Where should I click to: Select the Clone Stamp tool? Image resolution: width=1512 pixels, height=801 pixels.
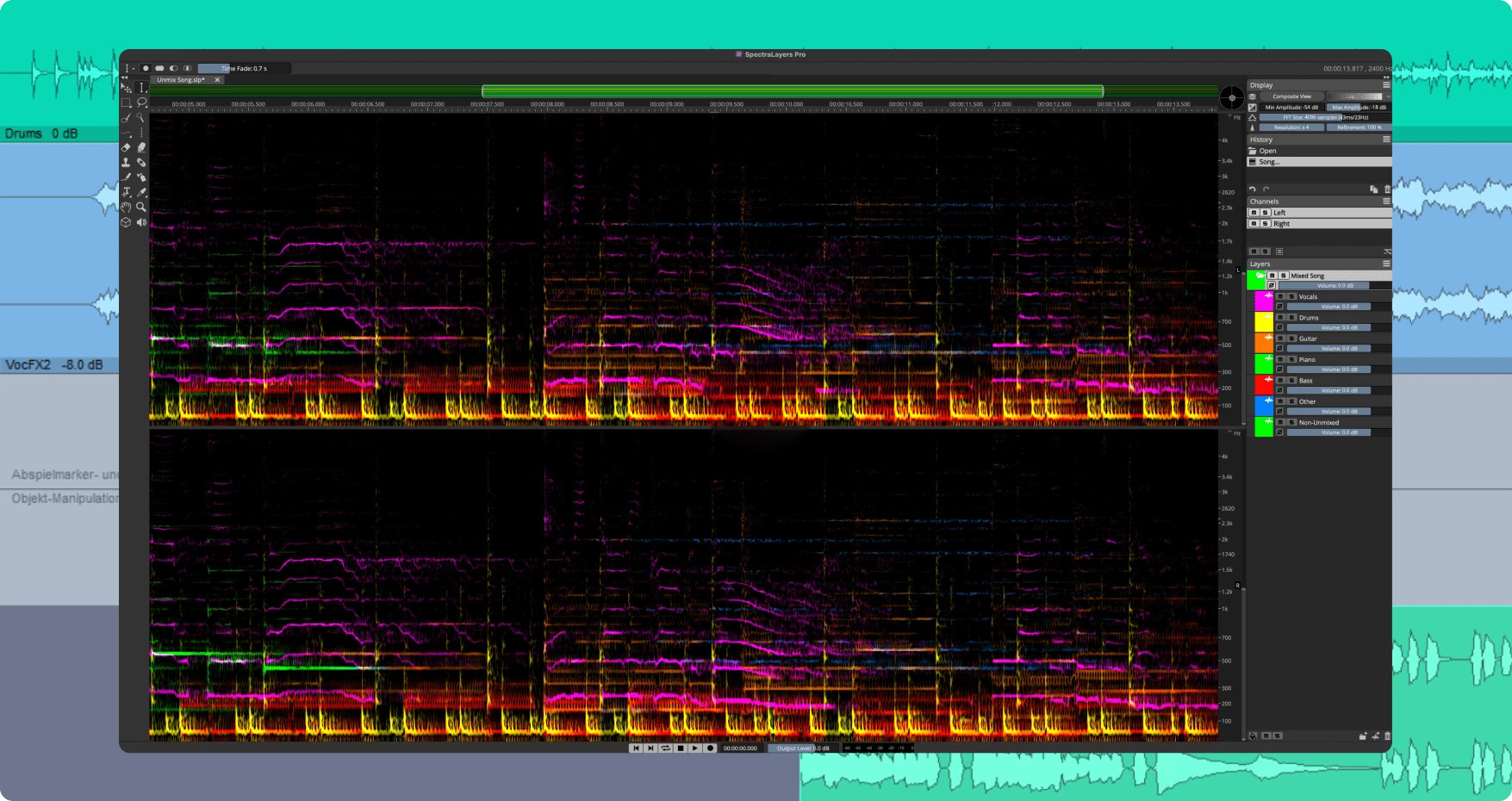tap(126, 162)
